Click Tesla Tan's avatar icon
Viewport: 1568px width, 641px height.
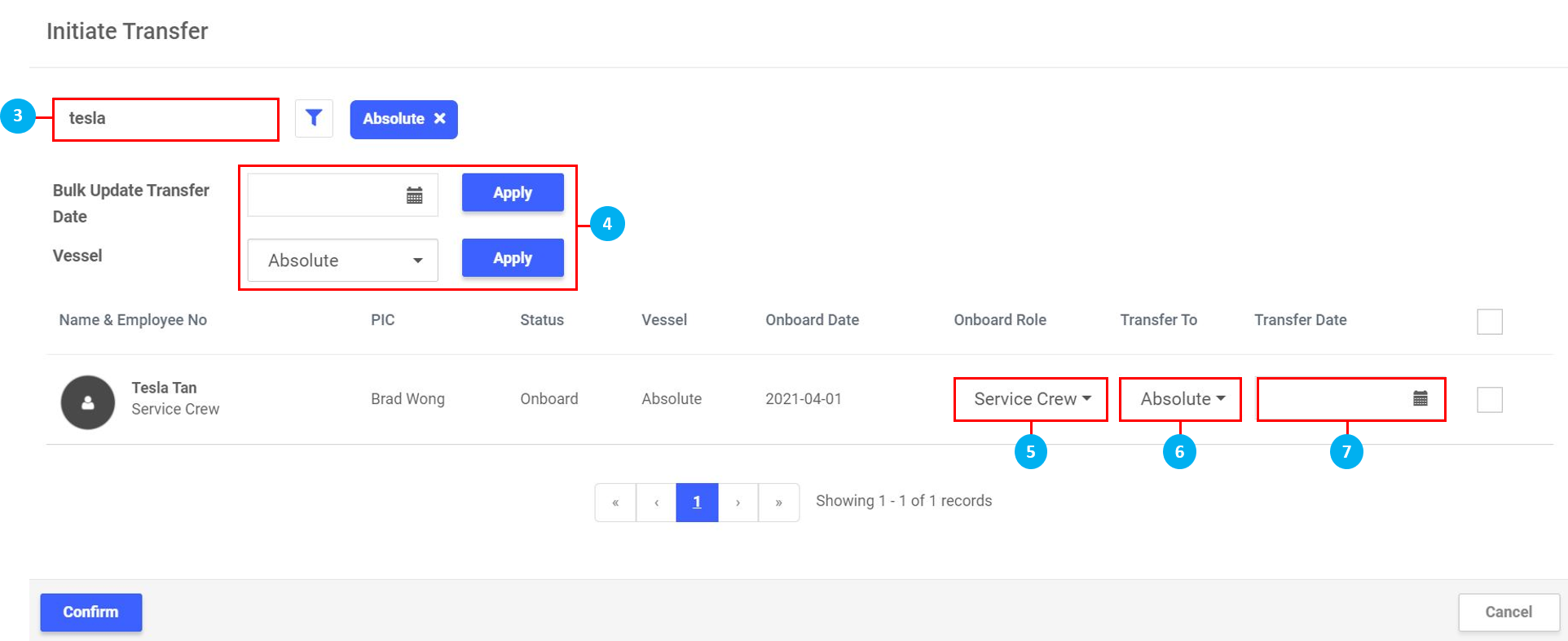click(x=88, y=402)
